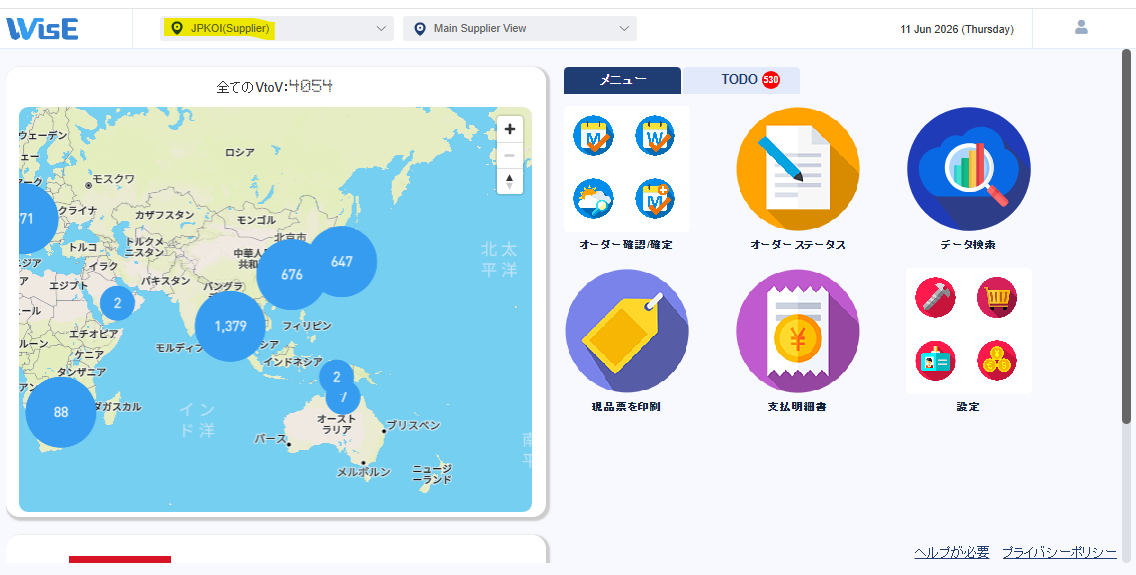Open the ID card settings icon
Image resolution: width=1136 pixels, height=575 pixels.
click(935, 360)
